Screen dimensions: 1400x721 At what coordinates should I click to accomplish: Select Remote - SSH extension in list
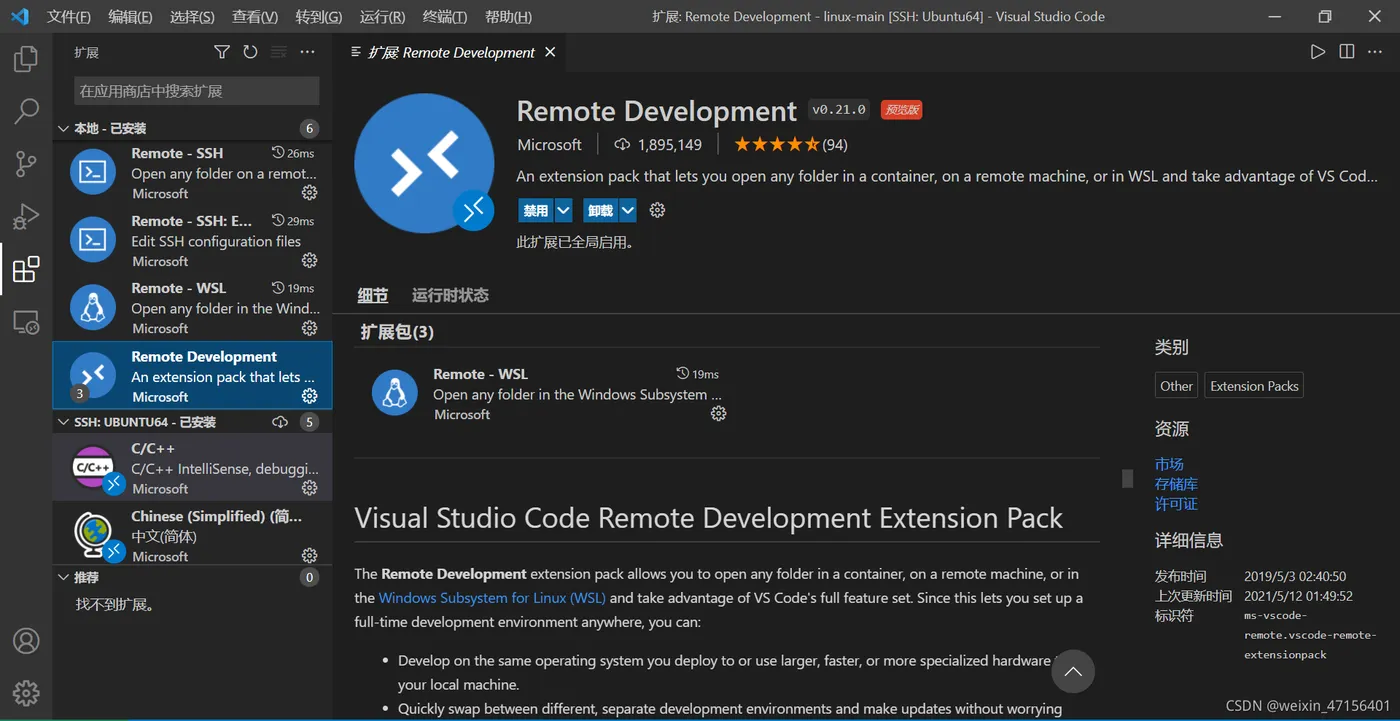192,173
